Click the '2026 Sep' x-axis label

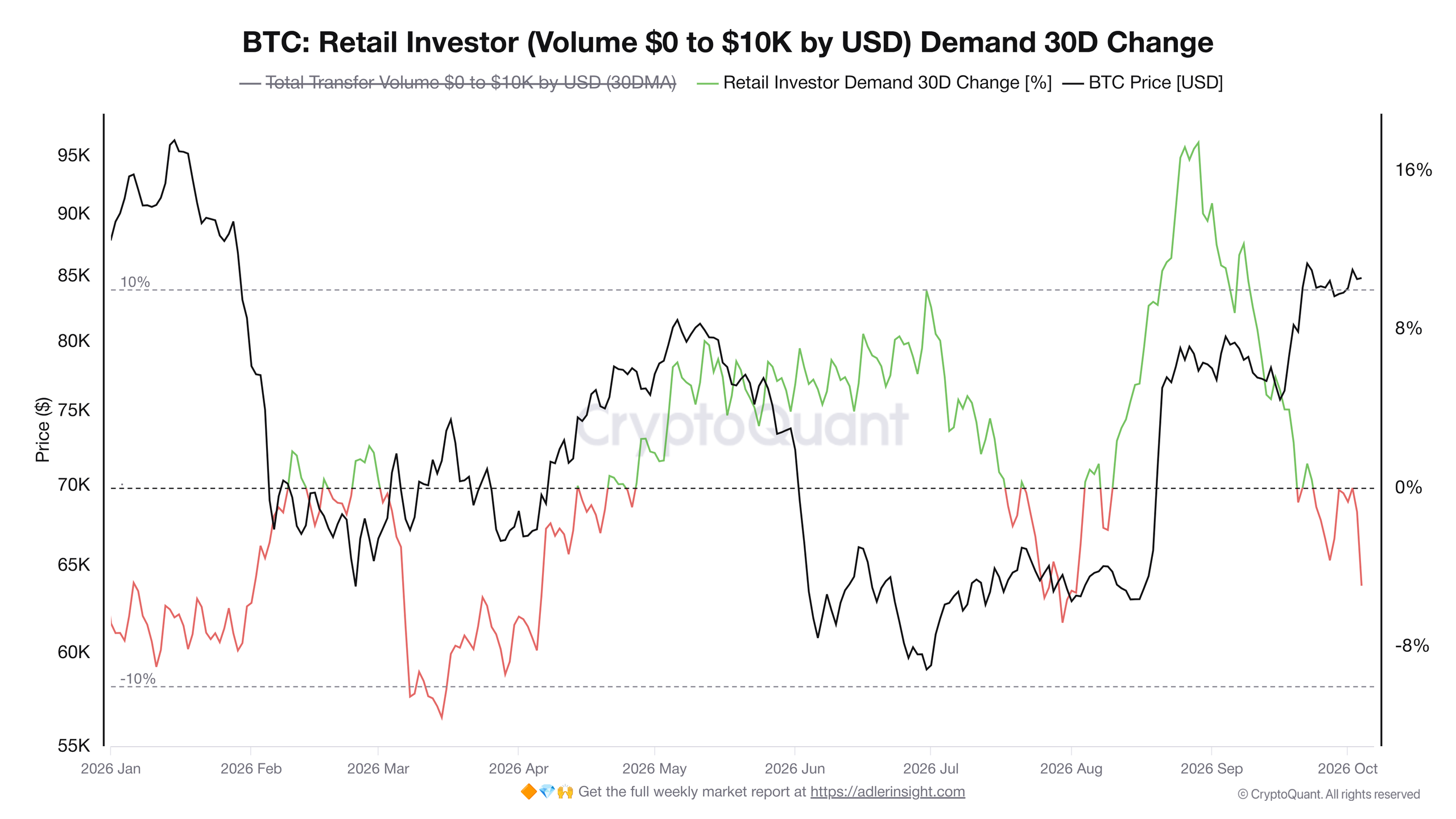[x=1211, y=768]
